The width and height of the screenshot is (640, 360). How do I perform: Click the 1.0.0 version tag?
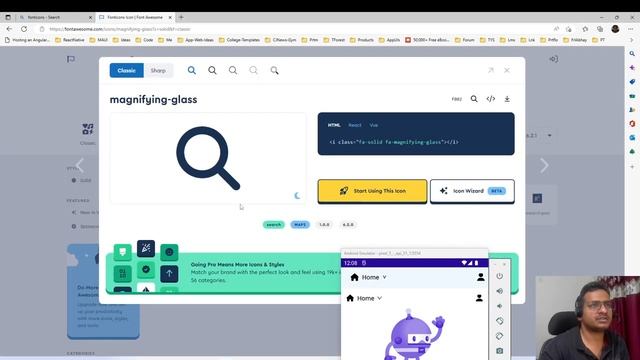pos(324,224)
